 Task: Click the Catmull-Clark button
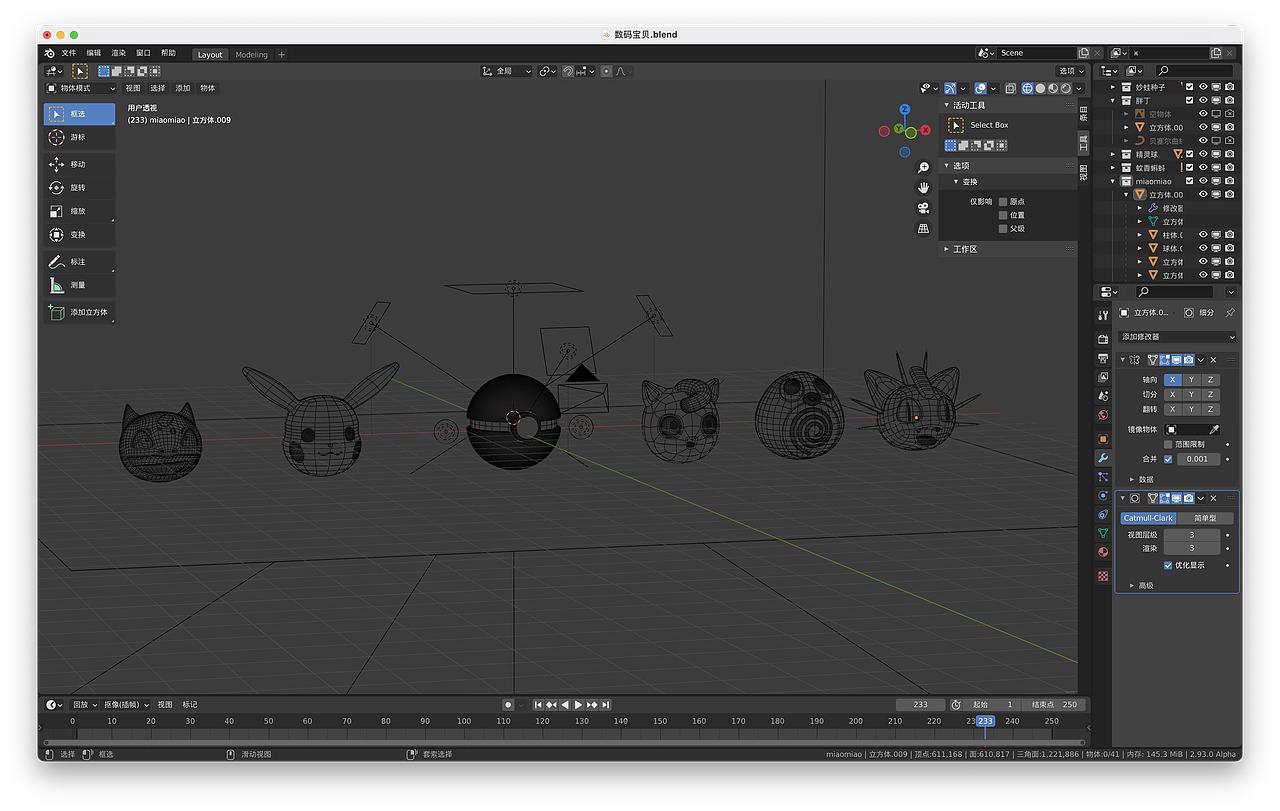(1148, 517)
